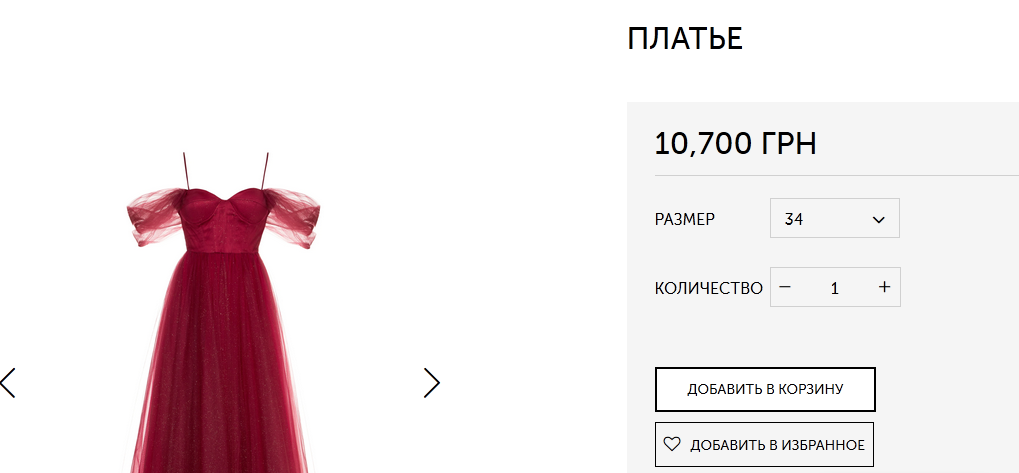Increase quantity with the plus icon
The height and width of the screenshot is (473, 1019).
pos(884,287)
